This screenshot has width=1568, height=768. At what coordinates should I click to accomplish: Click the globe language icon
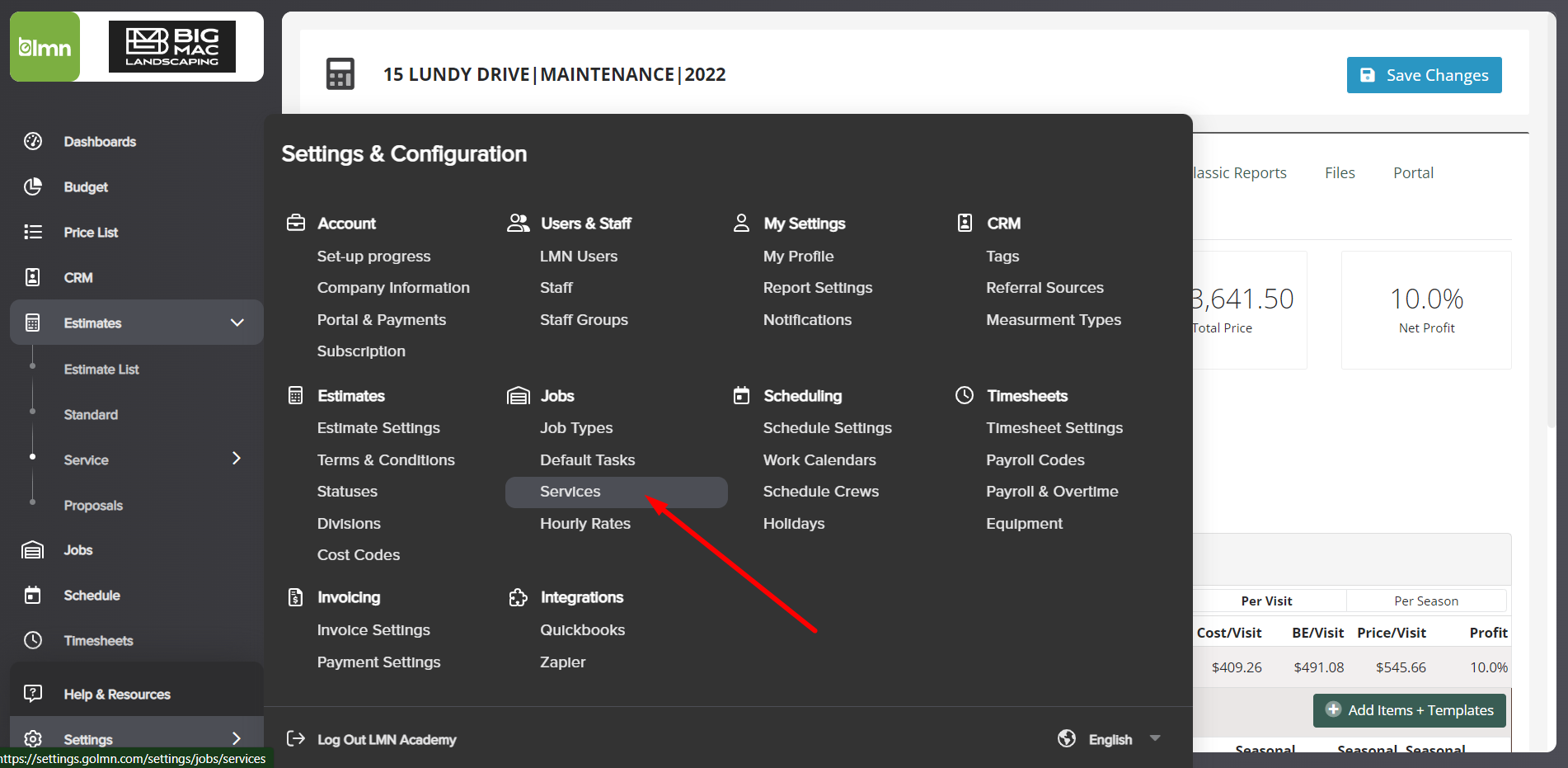pos(1067,738)
